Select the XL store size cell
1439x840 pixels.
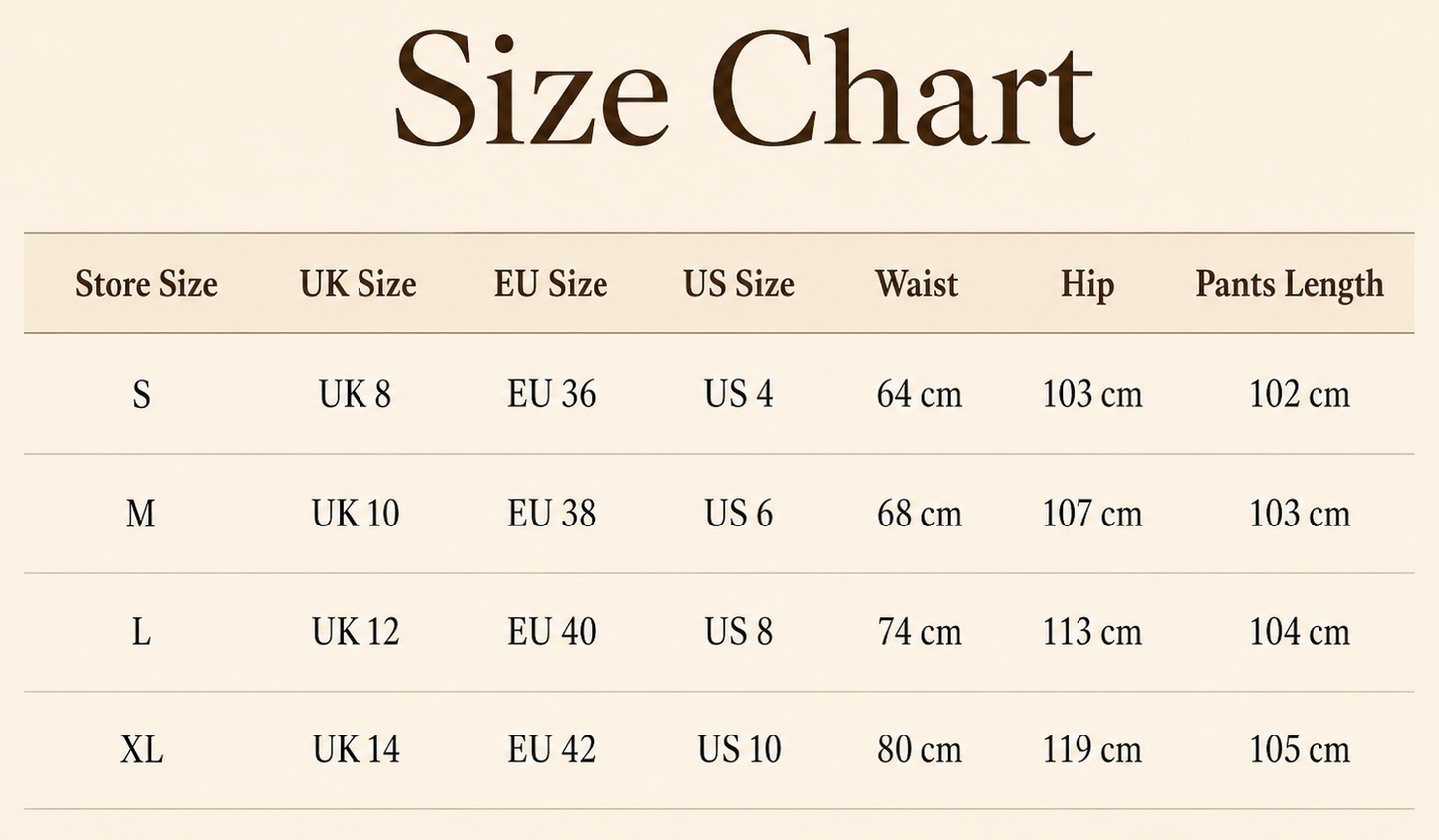[x=142, y=749]
